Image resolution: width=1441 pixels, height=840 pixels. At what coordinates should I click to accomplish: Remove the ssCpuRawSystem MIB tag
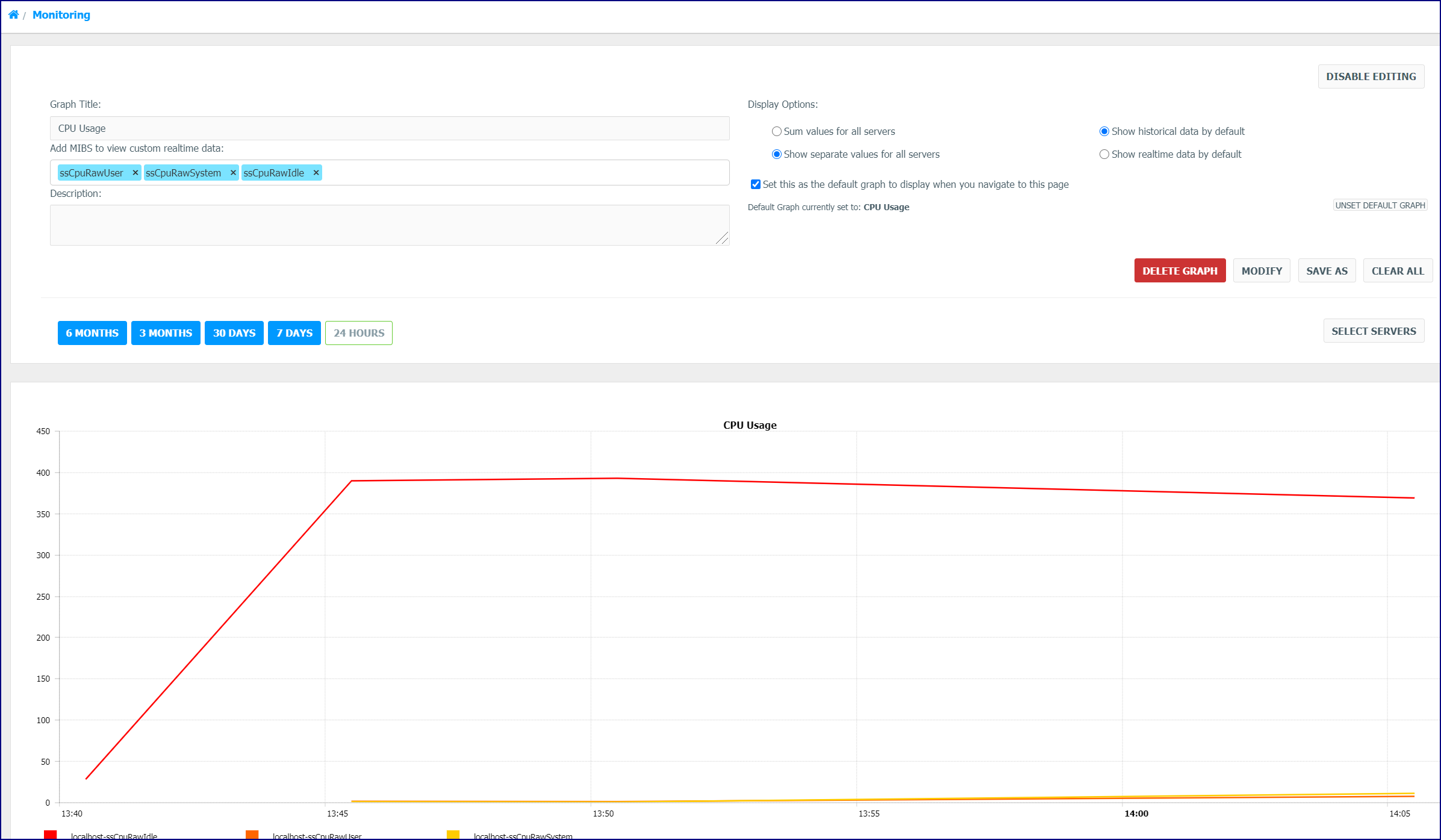tap(233, 173)
